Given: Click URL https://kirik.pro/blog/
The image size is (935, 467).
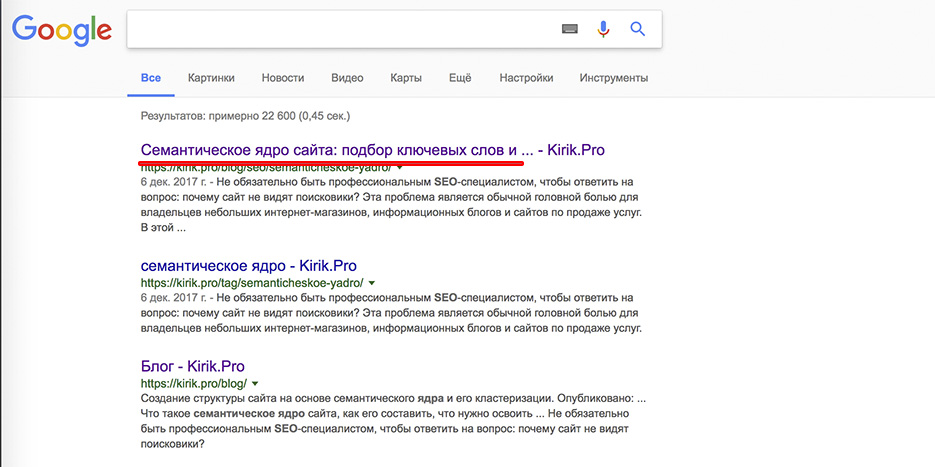Looking at the screenshot, I should pos(194,383).
